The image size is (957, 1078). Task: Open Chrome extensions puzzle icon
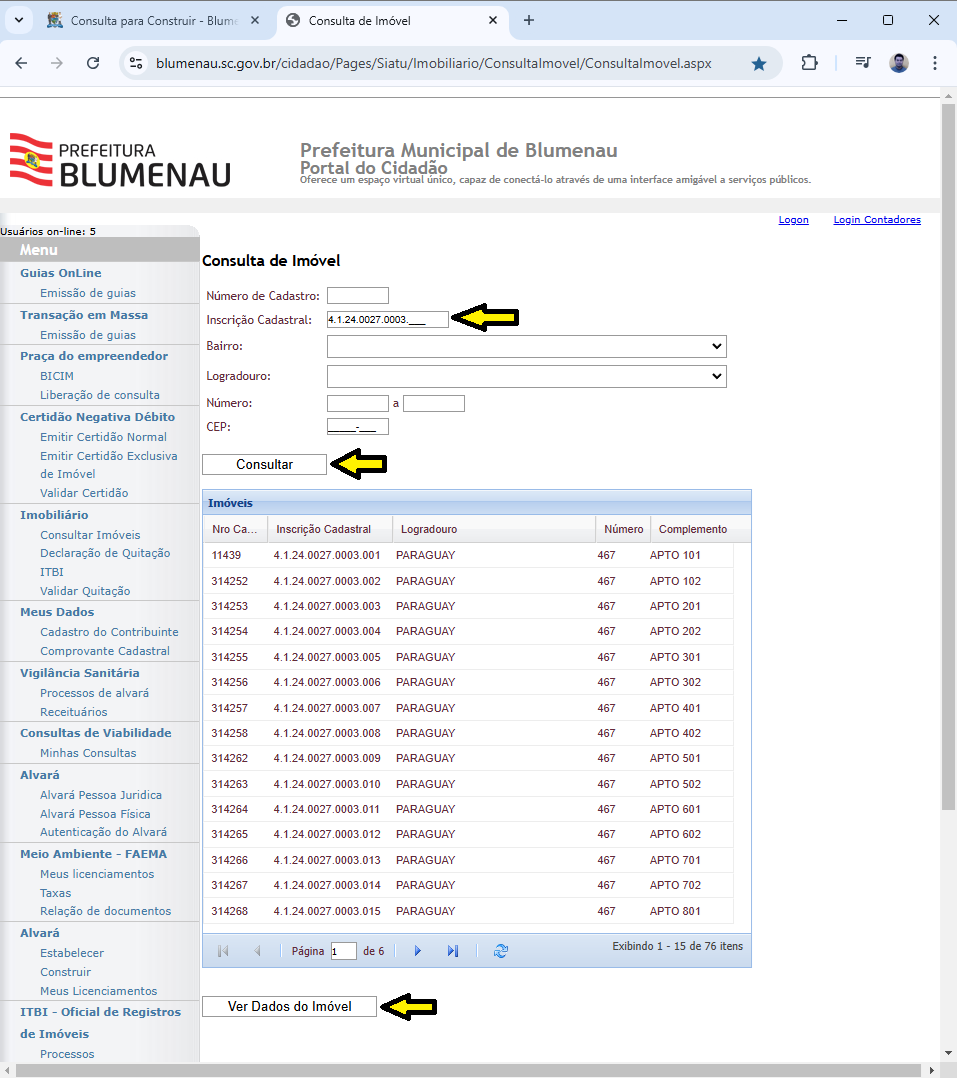click(x=809, y=63)
